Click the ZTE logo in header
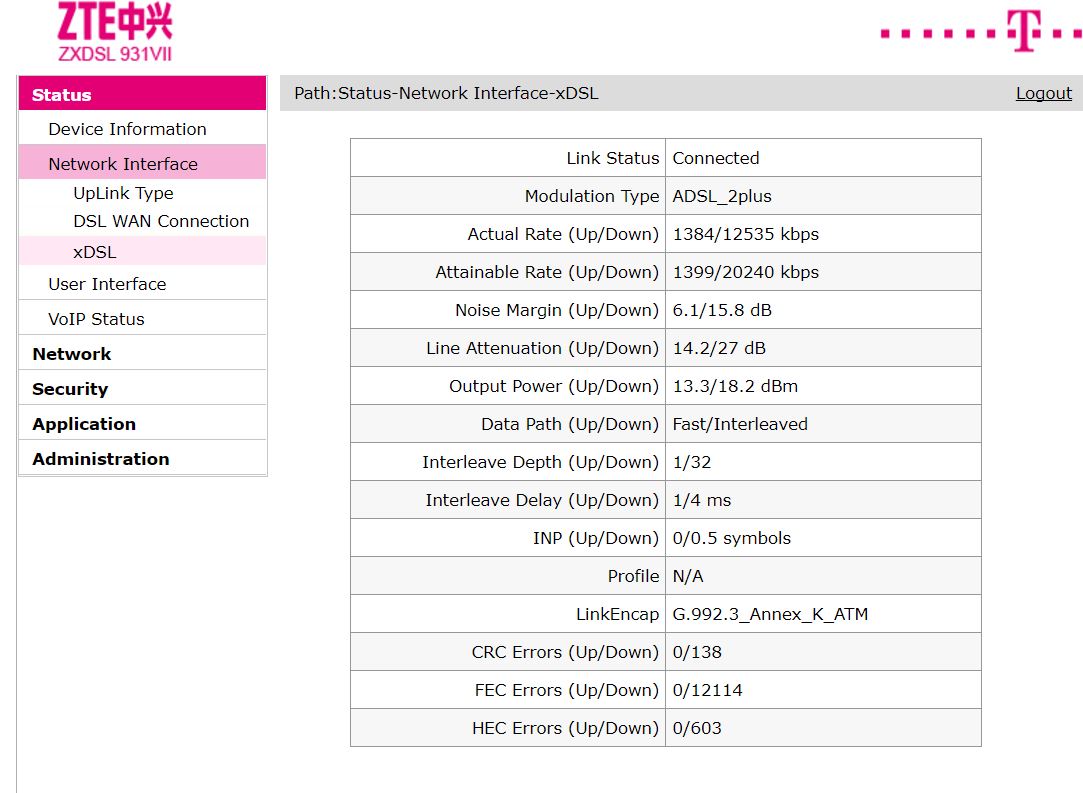 (x=114, y=32)
